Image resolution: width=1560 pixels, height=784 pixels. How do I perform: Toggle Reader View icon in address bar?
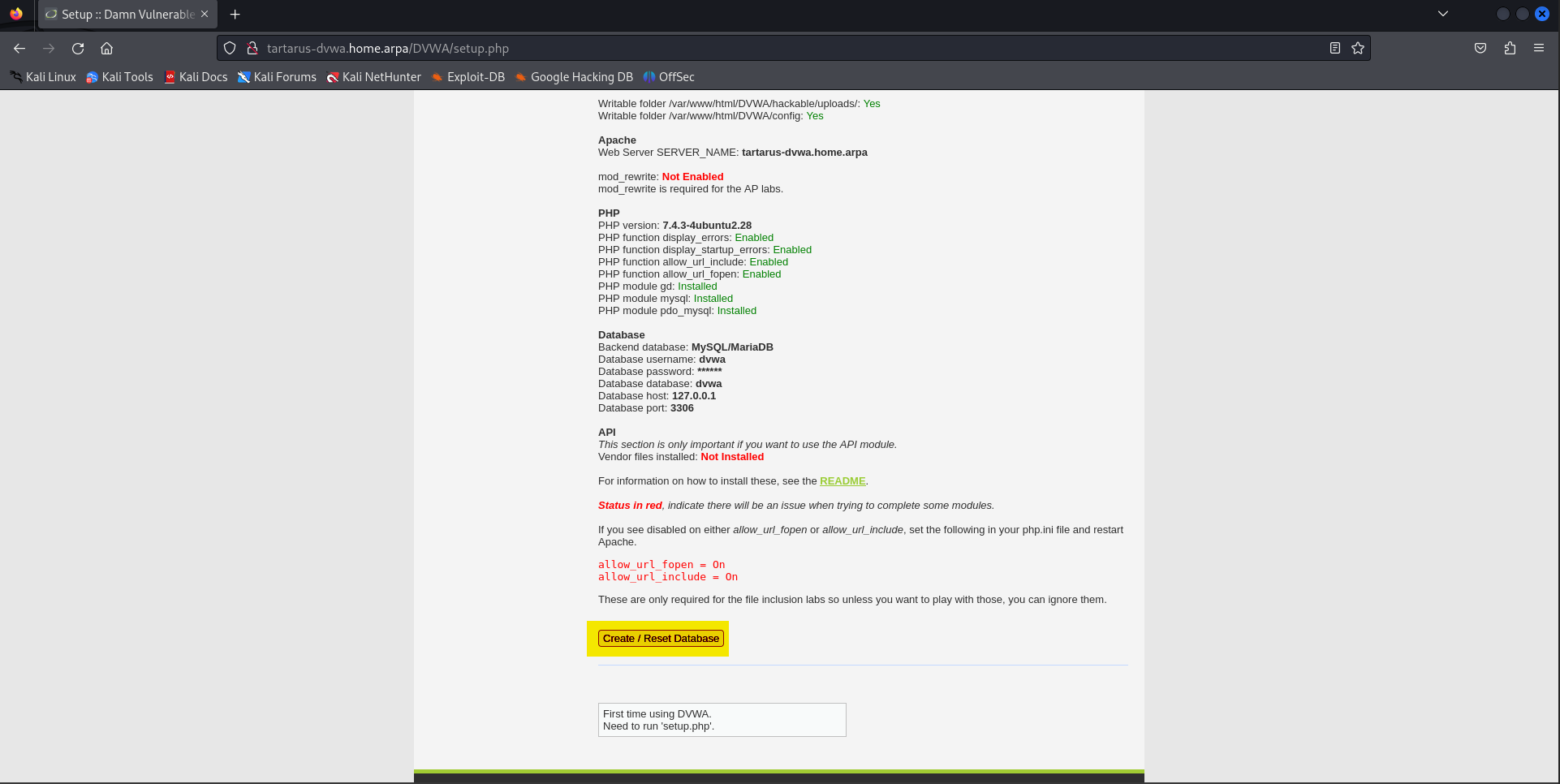coord(1334,49)
